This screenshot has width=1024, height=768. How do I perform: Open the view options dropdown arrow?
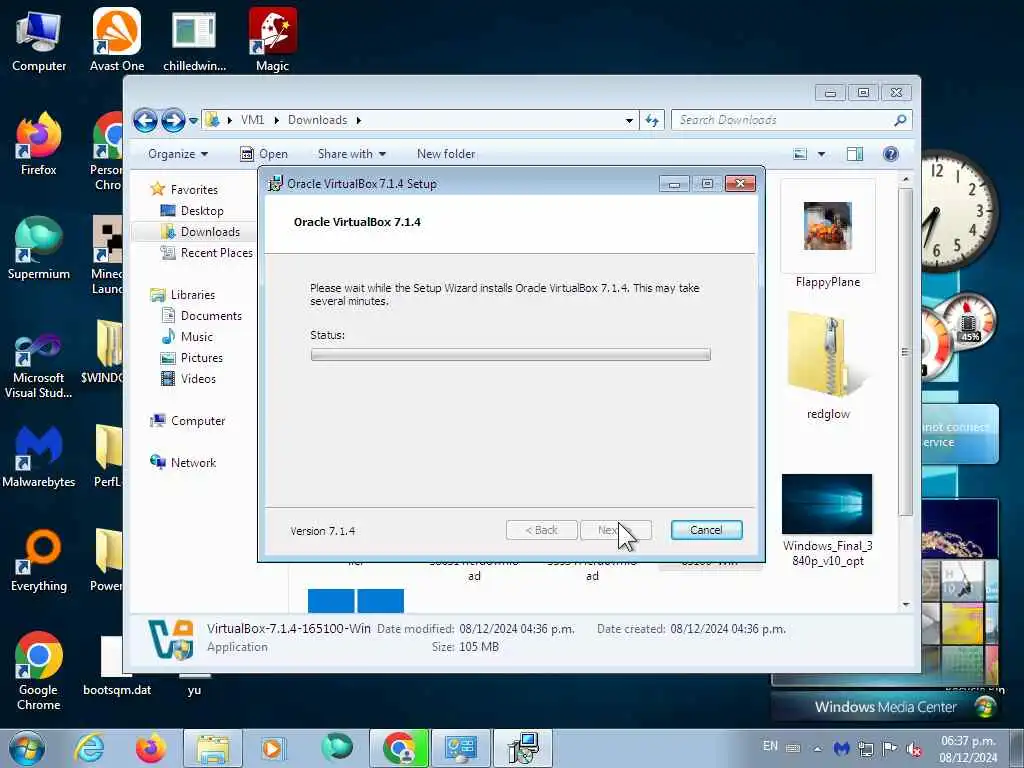(x=822, y=154)
